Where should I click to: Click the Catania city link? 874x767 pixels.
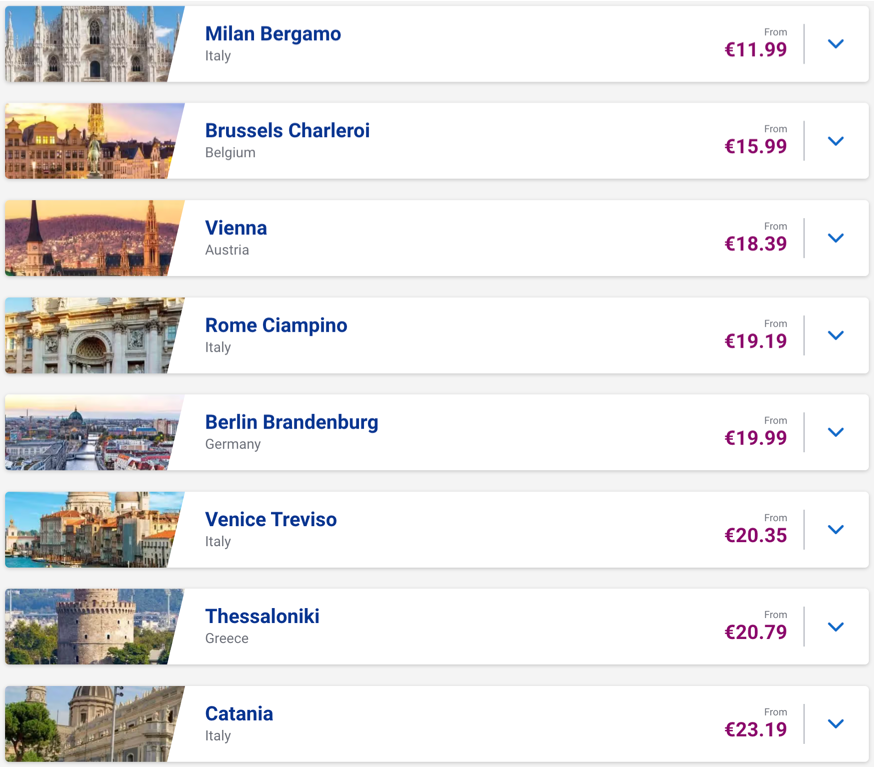tap(239, 715)
